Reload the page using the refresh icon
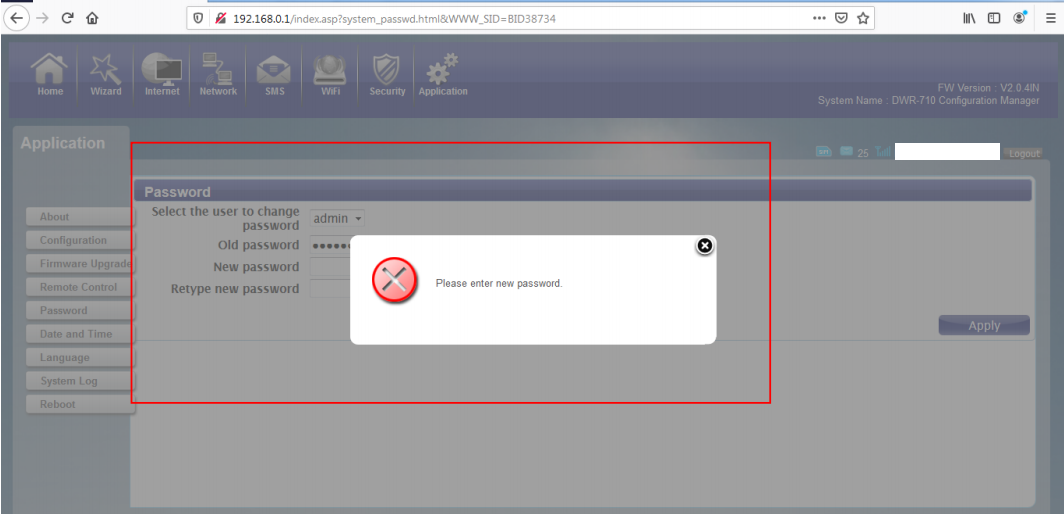 [x=67, y=18]
